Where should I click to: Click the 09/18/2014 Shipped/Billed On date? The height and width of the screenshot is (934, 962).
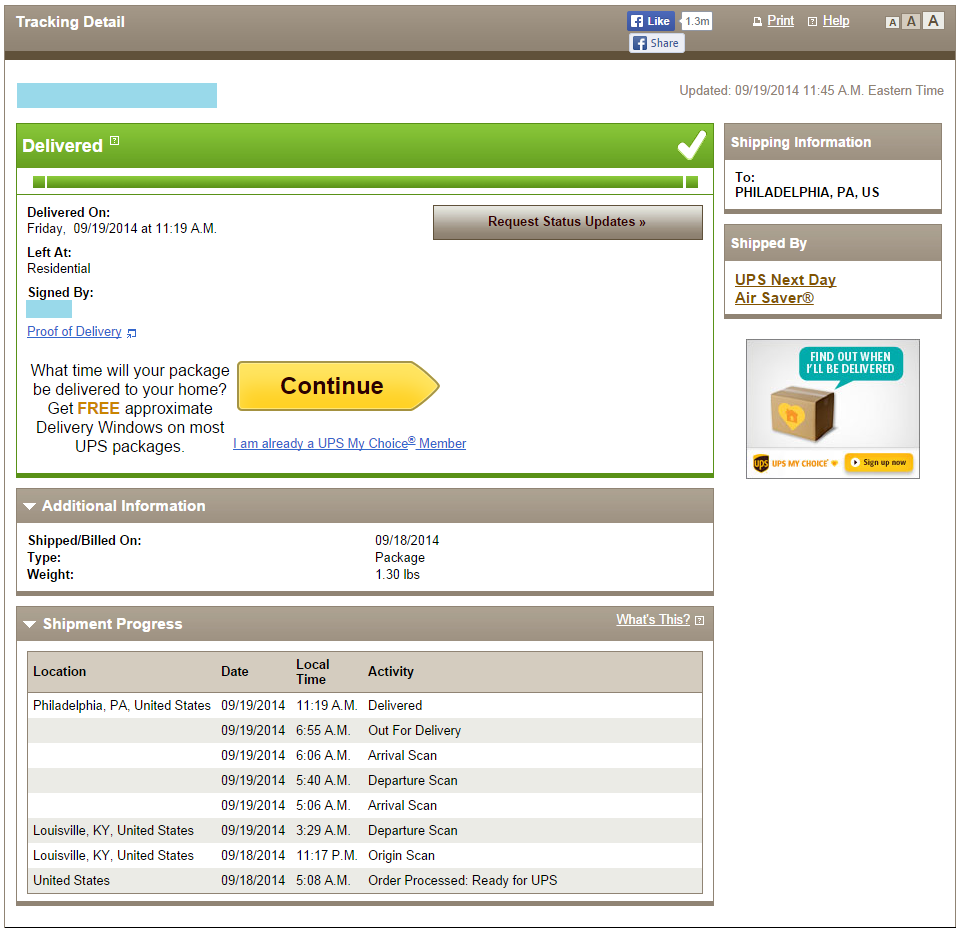(x=407, y=540)
